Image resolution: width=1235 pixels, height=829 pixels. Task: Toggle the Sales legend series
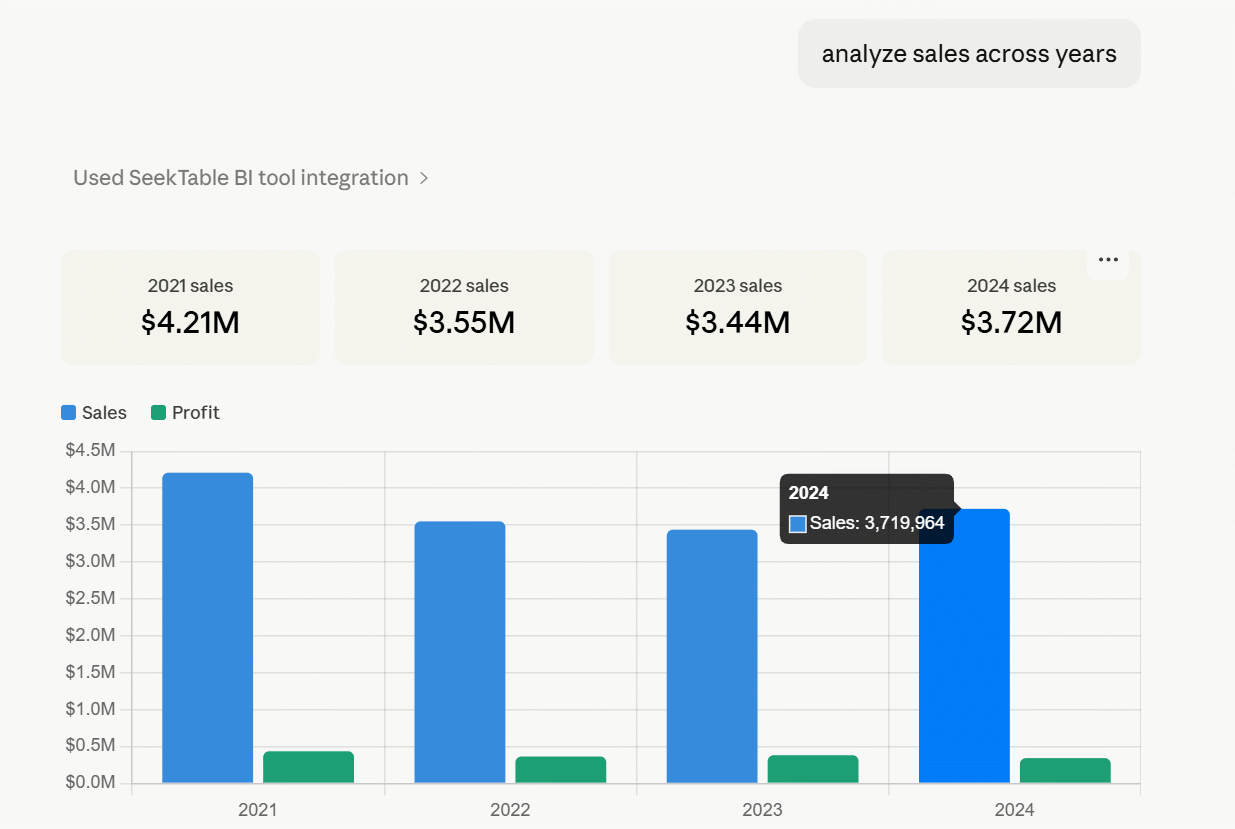94,413
